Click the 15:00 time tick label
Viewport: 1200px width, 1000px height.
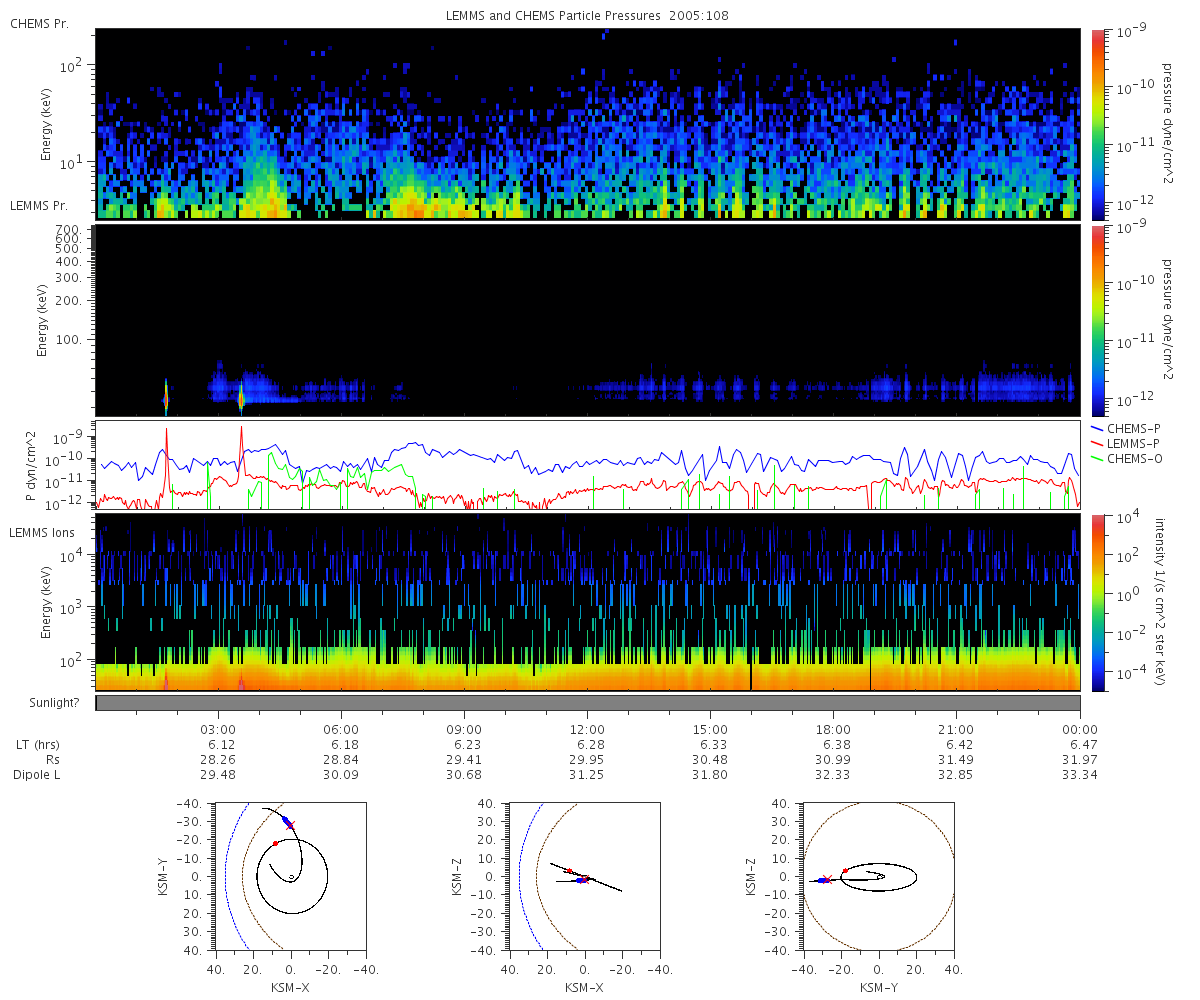(710, 730)
